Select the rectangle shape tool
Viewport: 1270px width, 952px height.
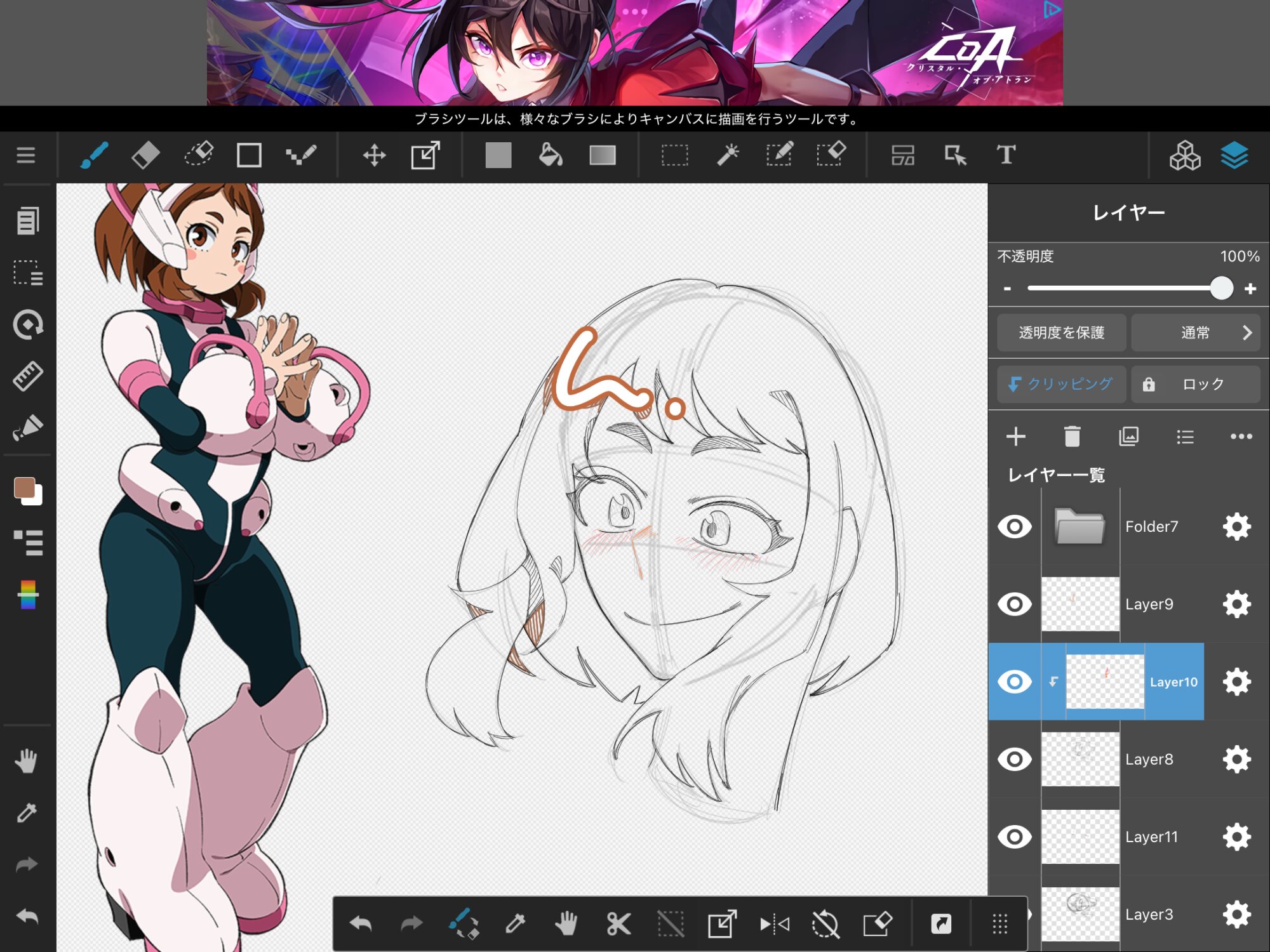(x=249, y=155)
